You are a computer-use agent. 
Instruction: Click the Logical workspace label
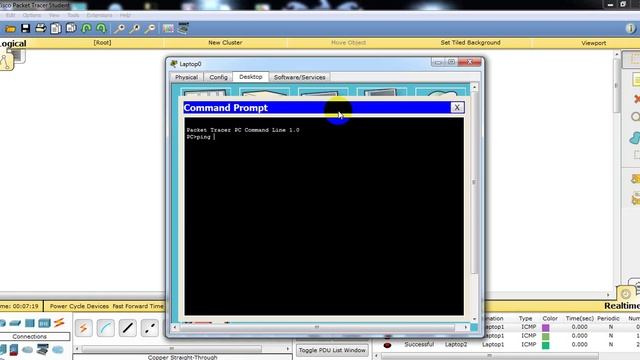(x=13, y=43)
